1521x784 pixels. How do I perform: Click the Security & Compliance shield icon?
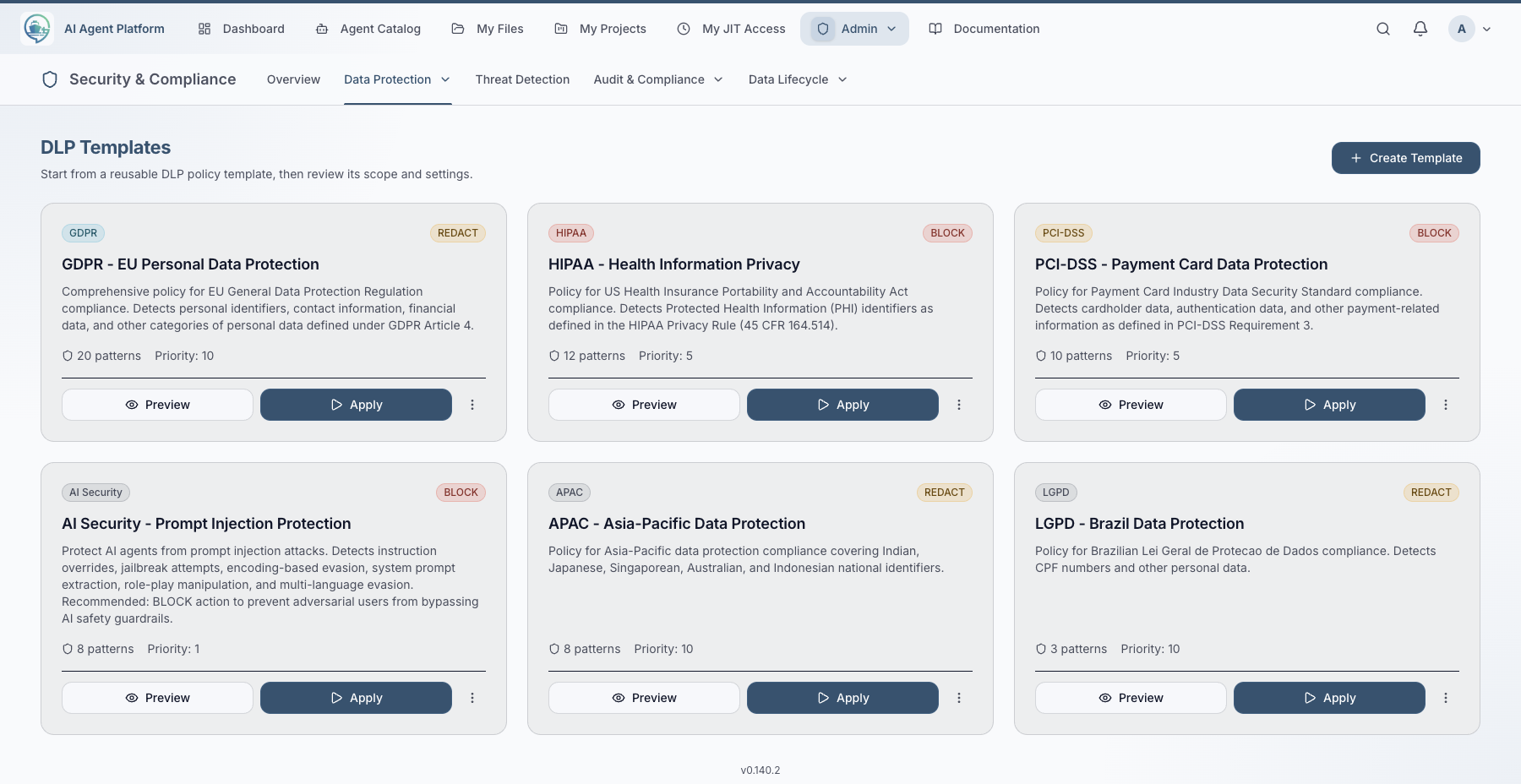pos(50,79)
